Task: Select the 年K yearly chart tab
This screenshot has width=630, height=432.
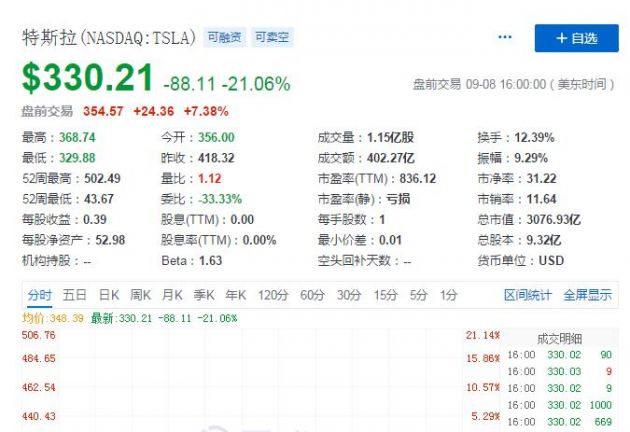Action: pos(235,295)
